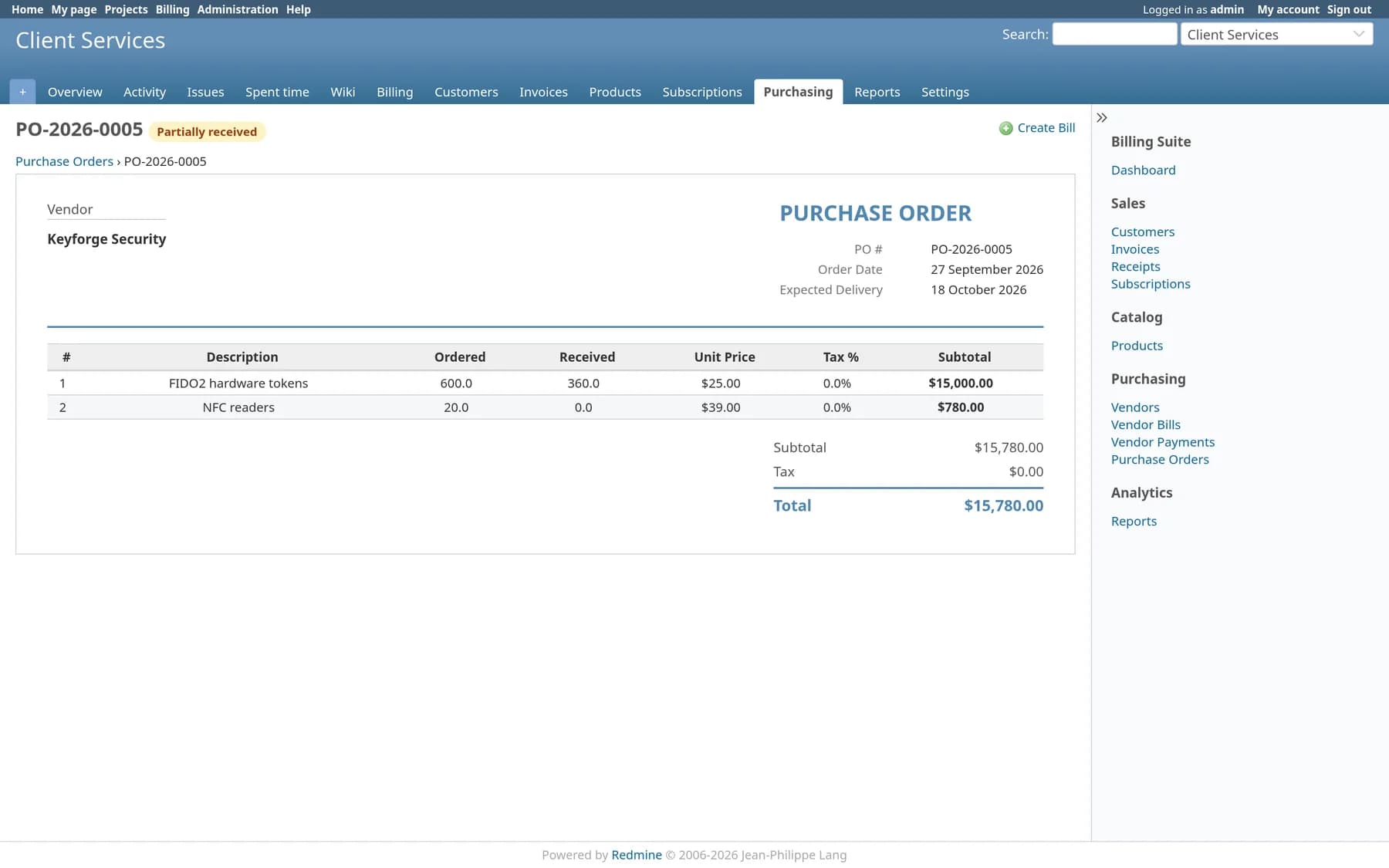
Task: Select the Purchasing tab
Action: tap(798, 92)
